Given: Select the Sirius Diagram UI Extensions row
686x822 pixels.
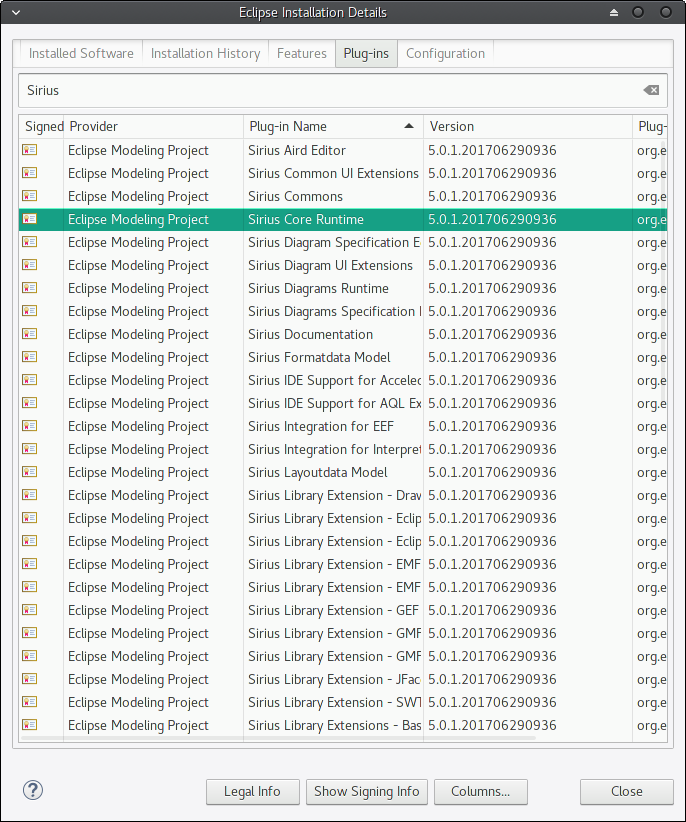Looking at the screenshot, I should pyautogui.click(x=343, y=265).
